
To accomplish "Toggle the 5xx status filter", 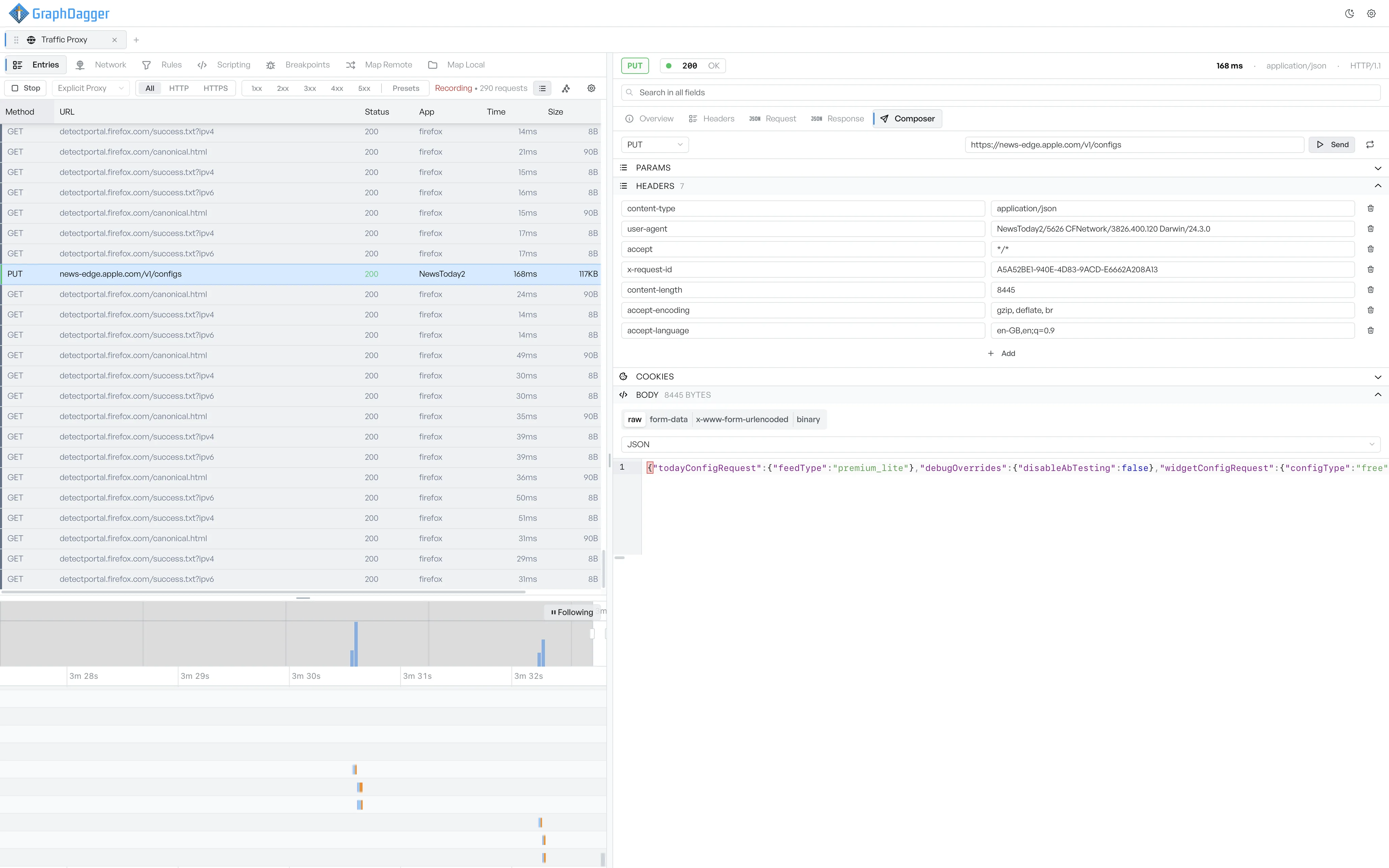I will [x=365, y=88].
